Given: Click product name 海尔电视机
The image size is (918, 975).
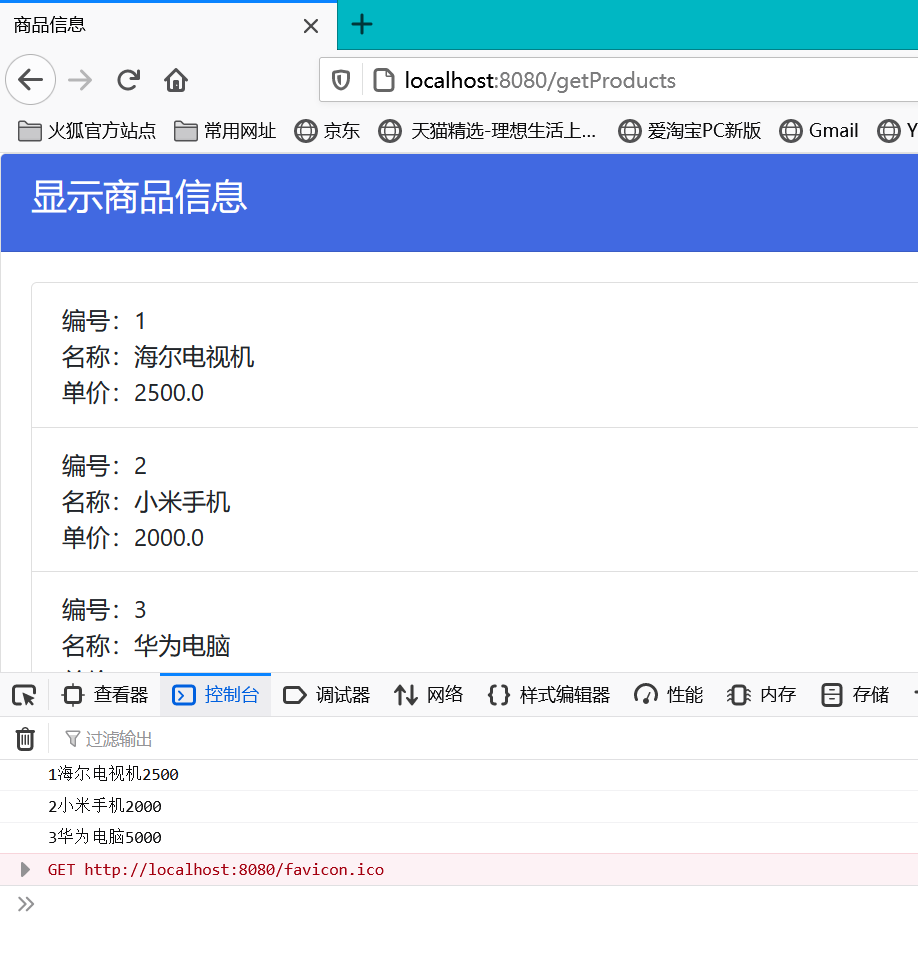Looking at the screenshot, I should (194, 357).
